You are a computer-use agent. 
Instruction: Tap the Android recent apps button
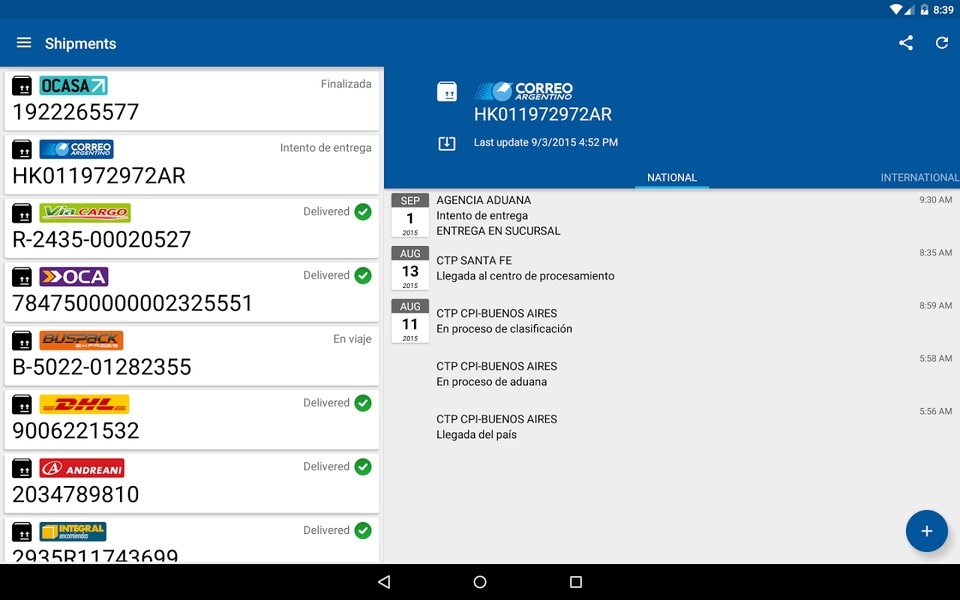[576, 582]
